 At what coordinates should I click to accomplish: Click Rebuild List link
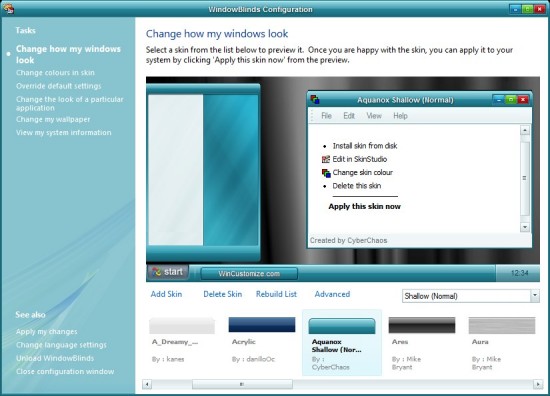coord(276,294)
